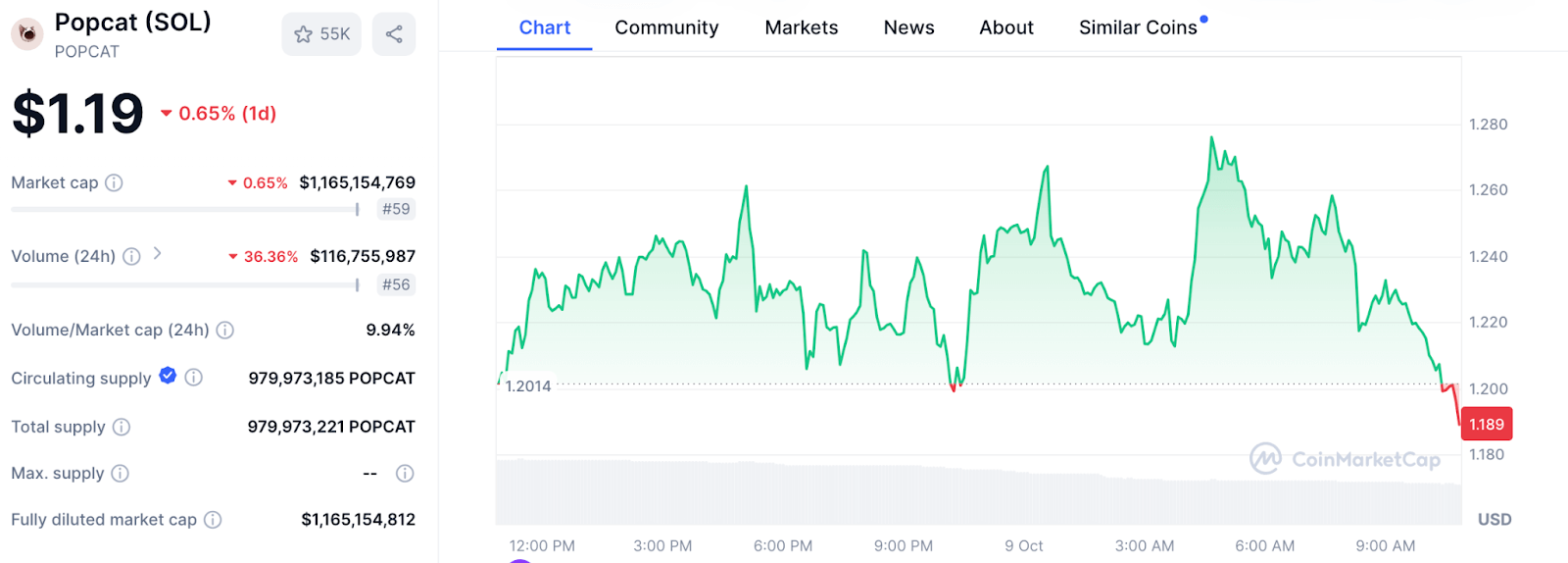Click the POPCAT ticker symbol text
Image resolution: width=1568 pixels, height=563 pixels.
87,52
